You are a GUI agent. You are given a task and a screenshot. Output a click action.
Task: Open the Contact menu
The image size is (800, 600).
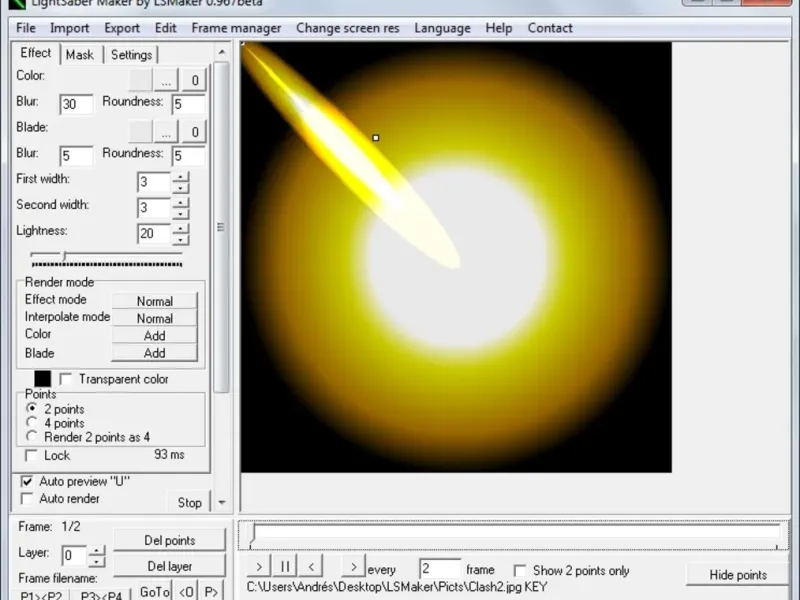point(550,28)
